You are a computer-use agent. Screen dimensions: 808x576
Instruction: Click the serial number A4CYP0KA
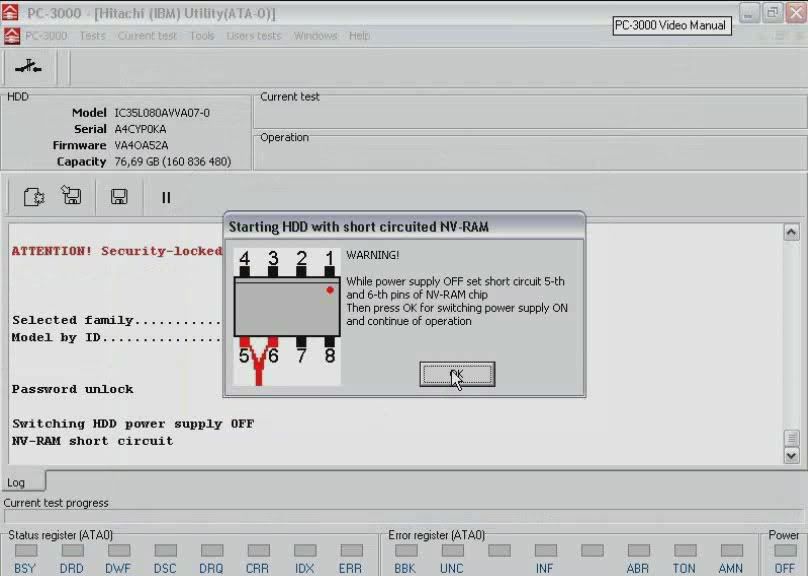[x=140, y=129]
